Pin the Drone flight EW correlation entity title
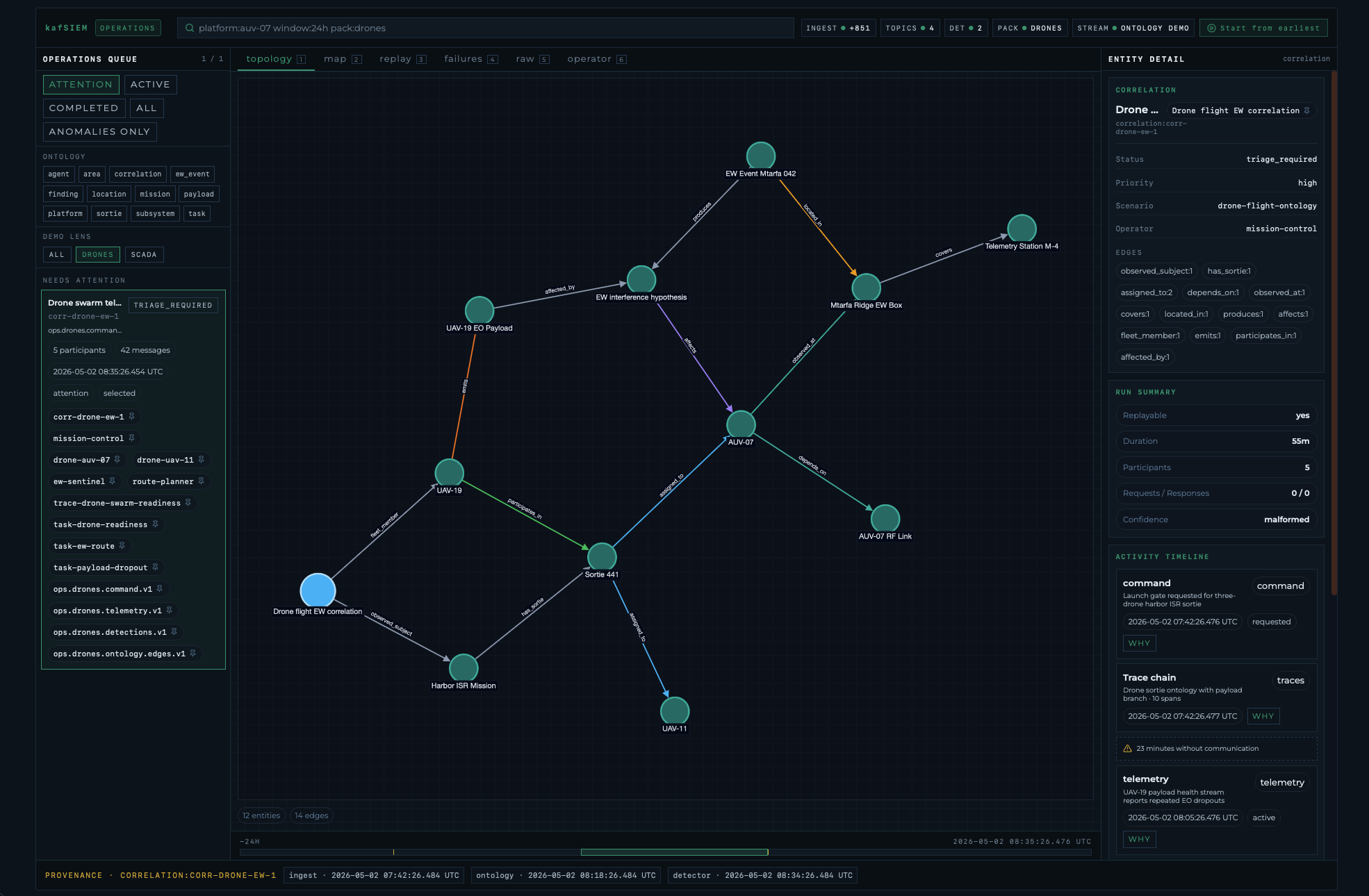 point(1307,110)
